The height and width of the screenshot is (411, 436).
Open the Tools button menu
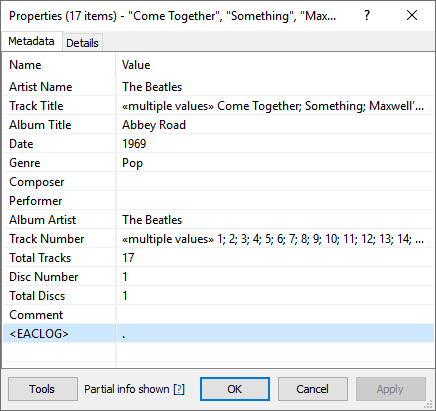coord(43,389)
